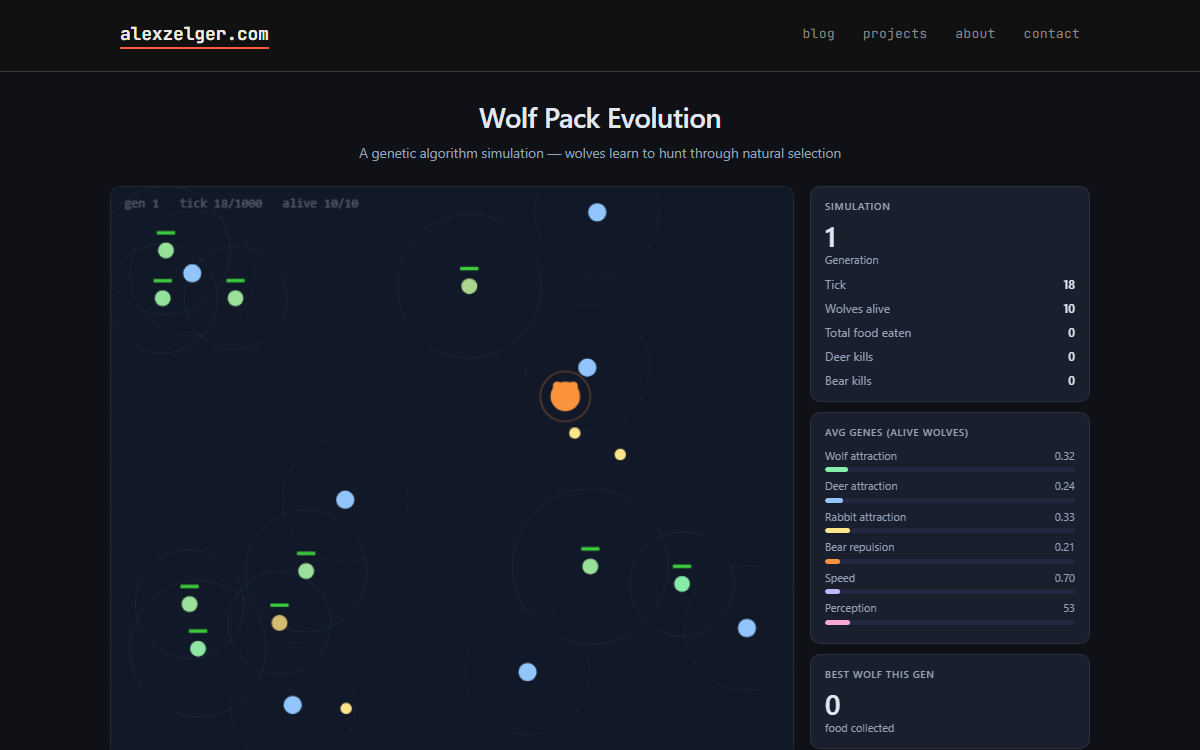Click the 'gen 1' canvas overlay label
Screen dimensions: 1200x750
(141, 203)
